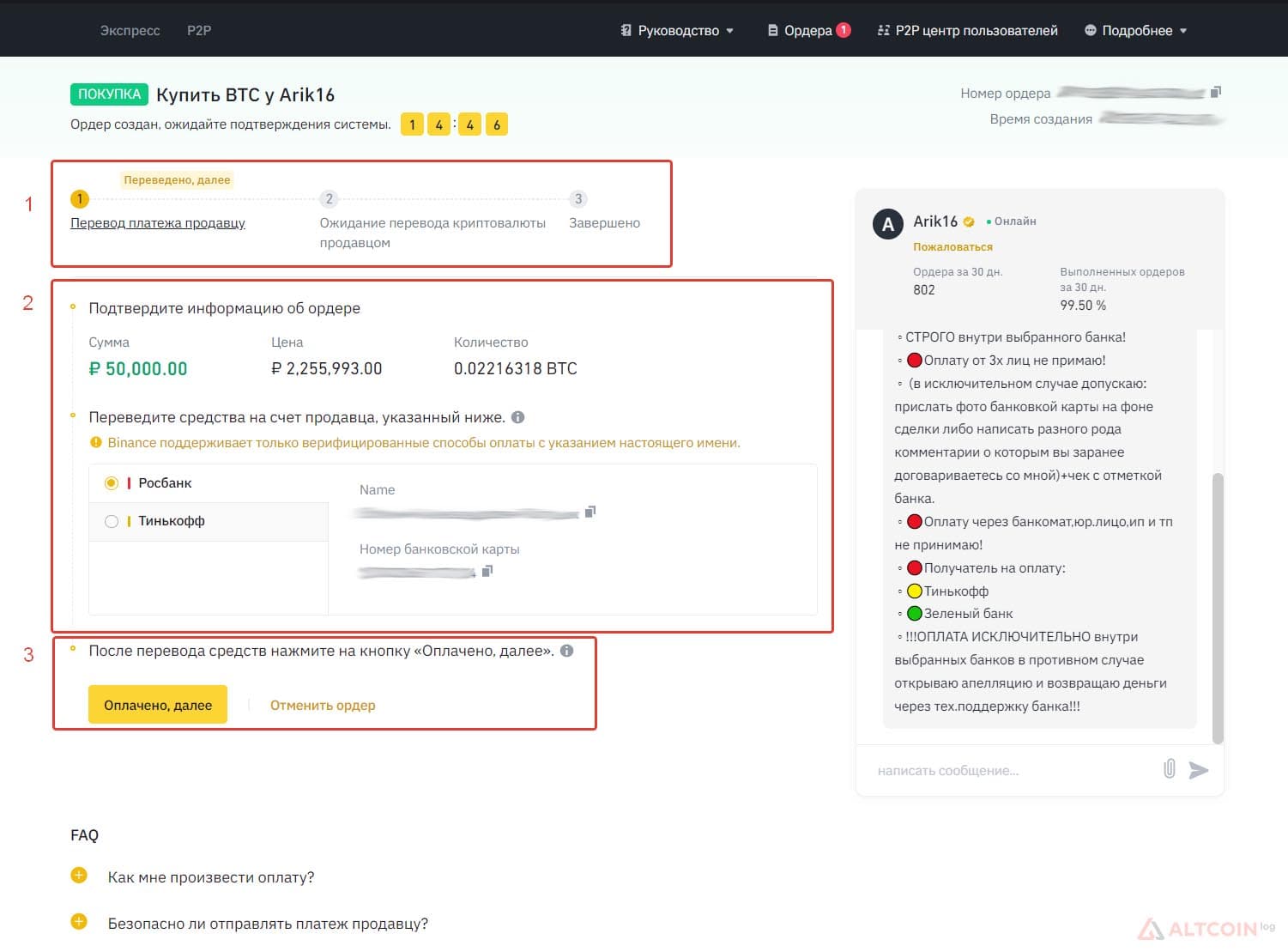Click step 3 «Завершено» circle

click(578, 199)
